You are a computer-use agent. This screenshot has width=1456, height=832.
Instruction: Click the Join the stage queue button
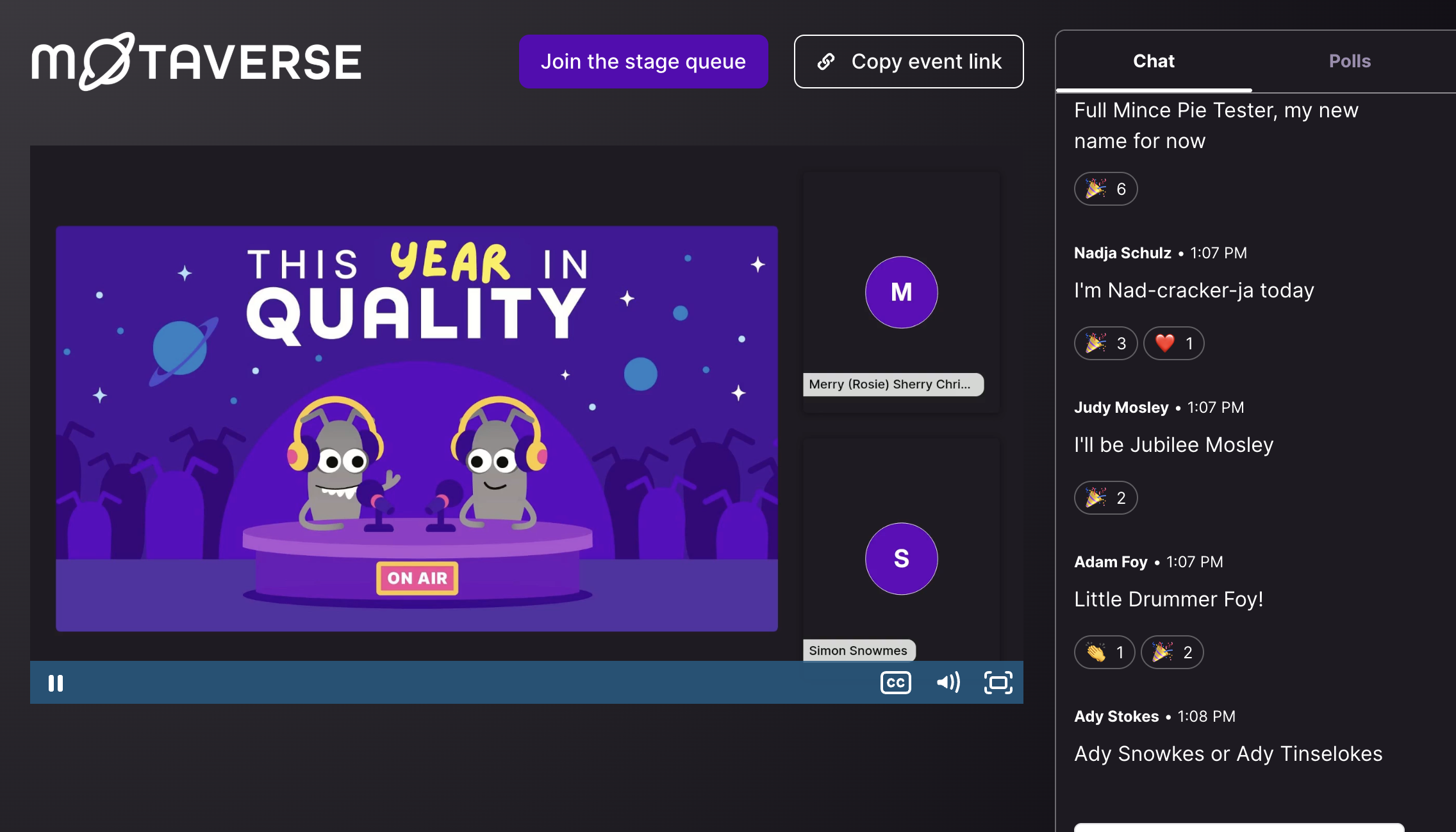[x=643, y=61]
